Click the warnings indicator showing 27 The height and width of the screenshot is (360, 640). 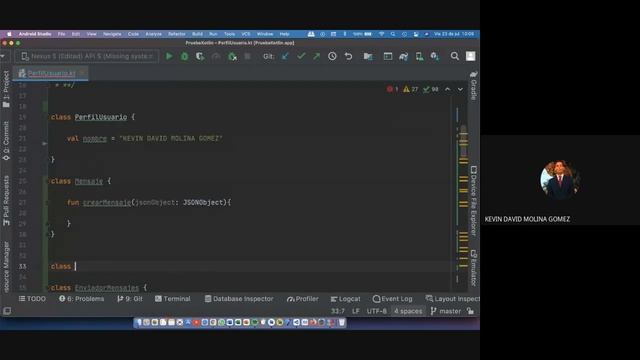pos(411,89)
